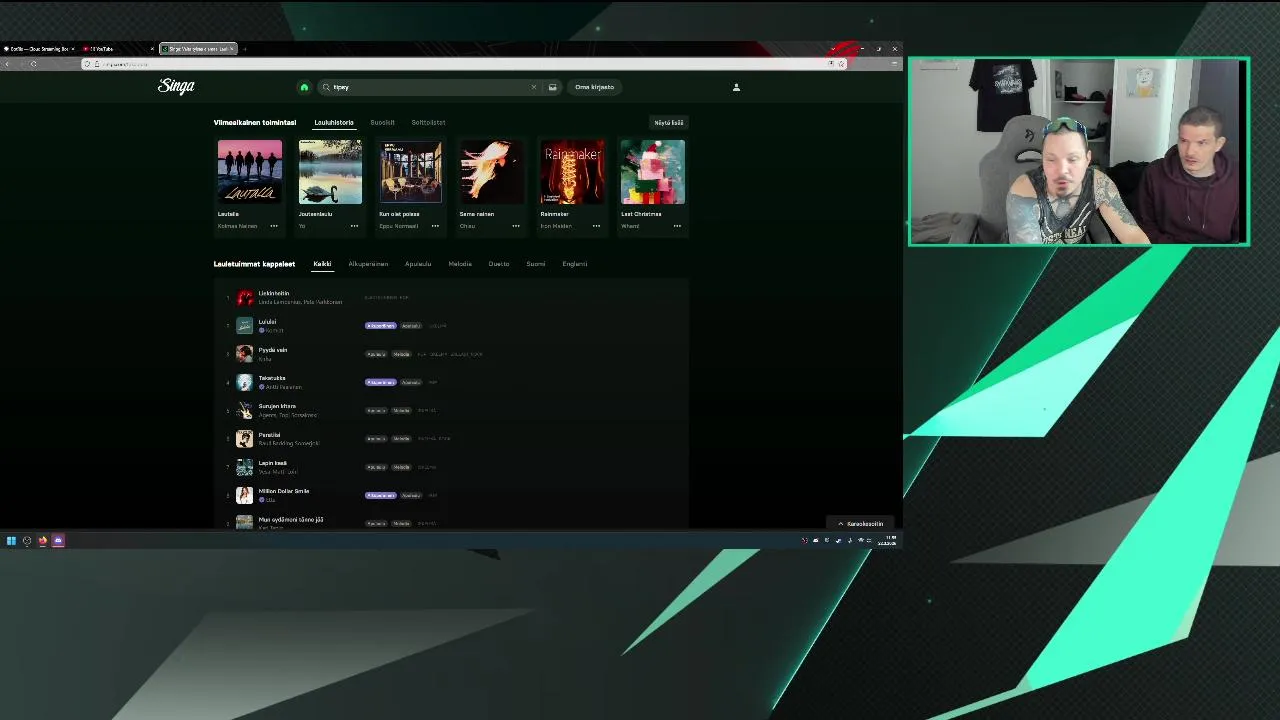Open the Kun olet poissa cover
The height and width of the screenshot is (720, 1280).
(x=411, y=172)
